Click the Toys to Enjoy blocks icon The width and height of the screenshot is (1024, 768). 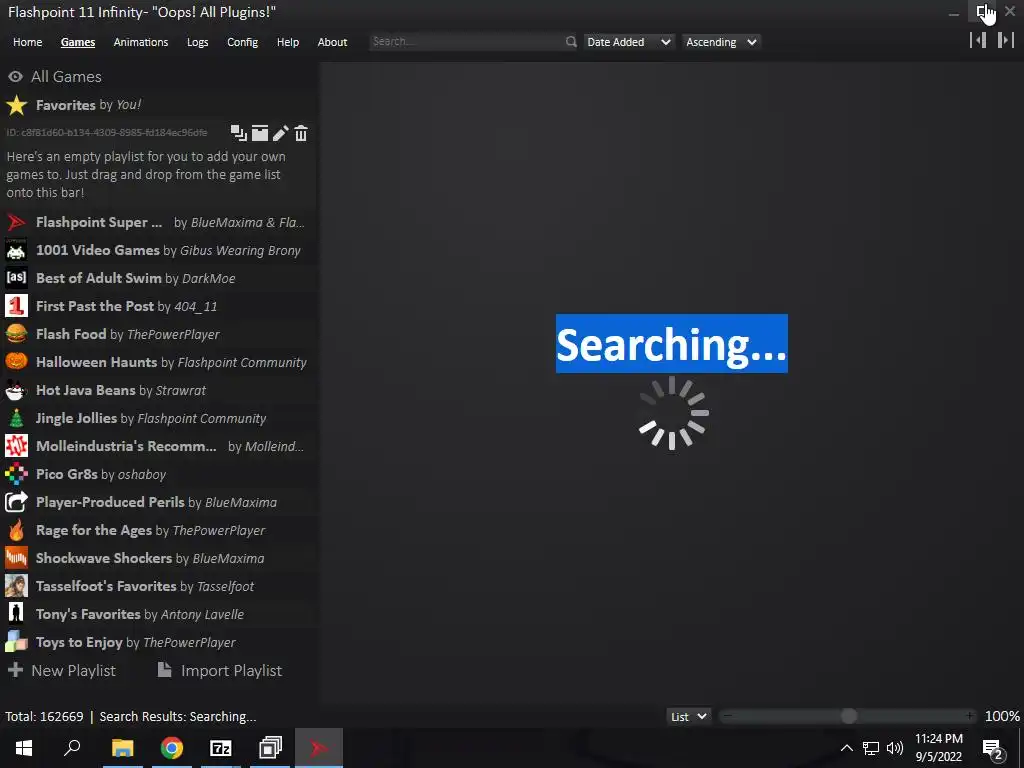point(16,642)
